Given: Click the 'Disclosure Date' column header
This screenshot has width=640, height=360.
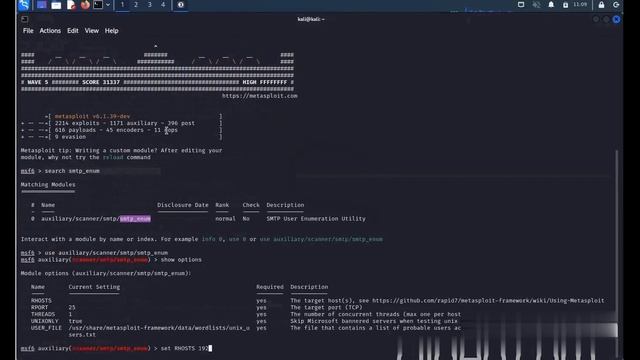Looking at the screenshot, I should (x=182, y=205).
